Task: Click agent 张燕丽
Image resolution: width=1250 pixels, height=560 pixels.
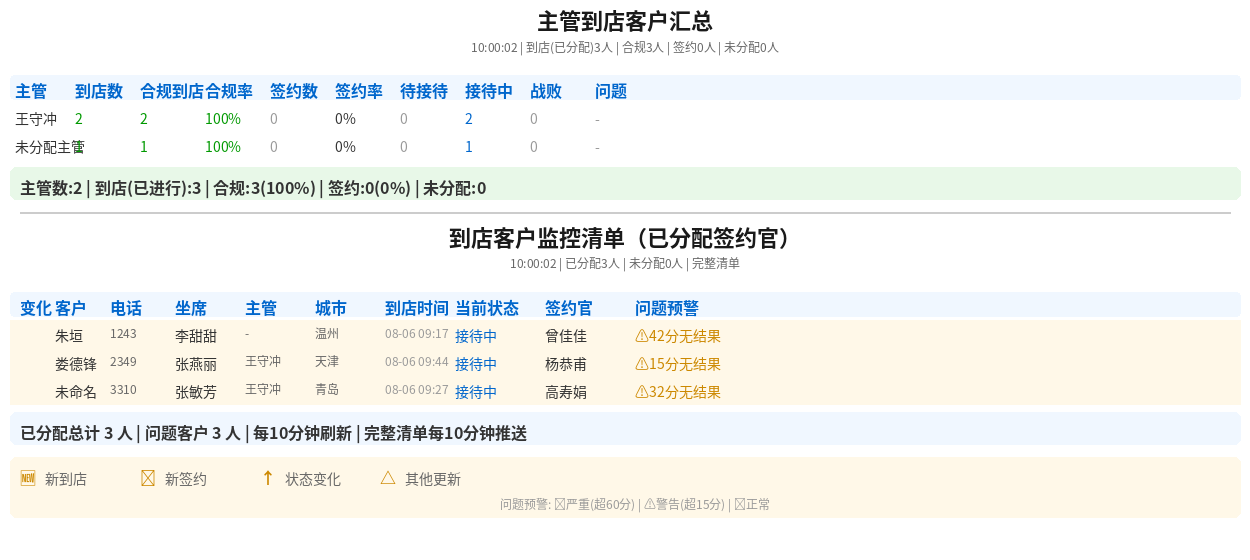Action: tap(196, 364)
